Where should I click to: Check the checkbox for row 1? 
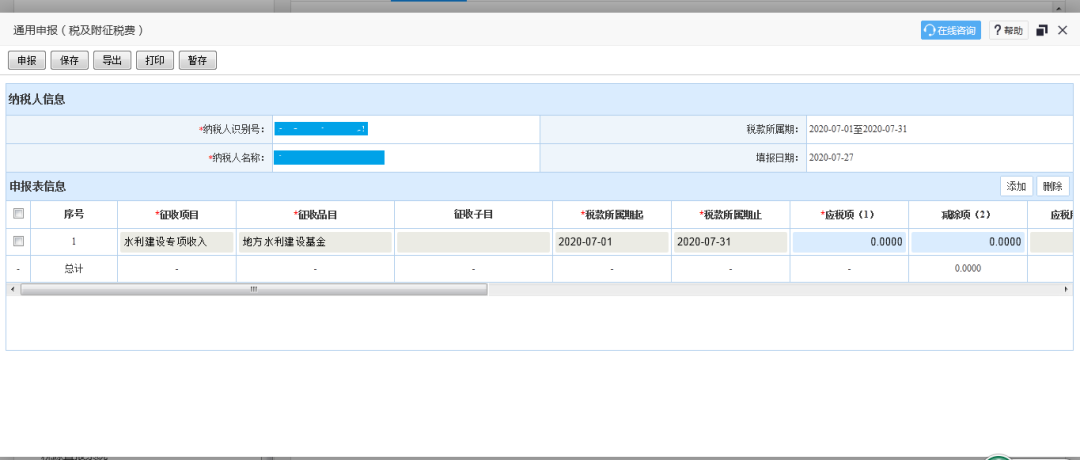pos(18,242)
